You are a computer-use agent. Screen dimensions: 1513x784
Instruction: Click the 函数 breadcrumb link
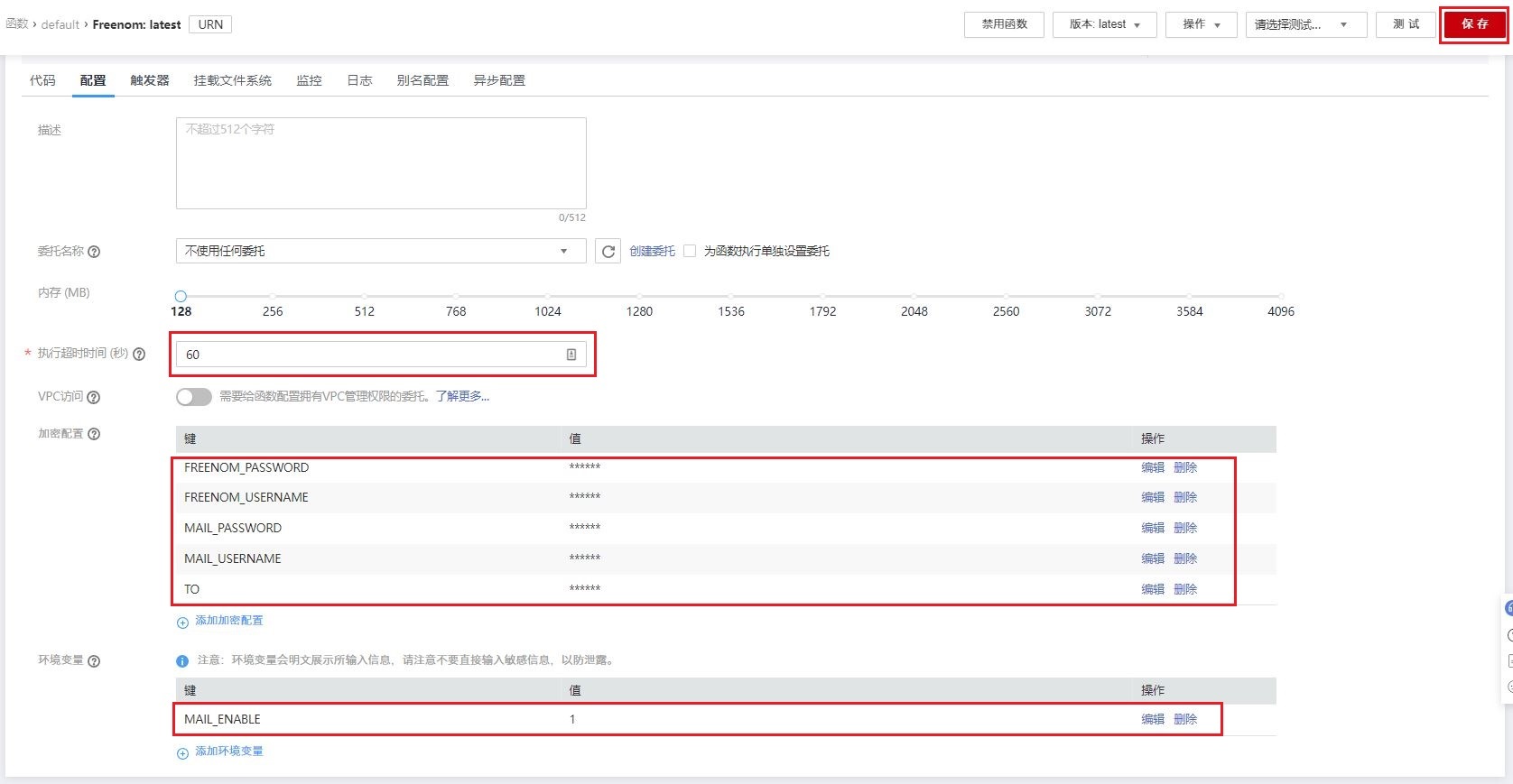tap(17, 24)
